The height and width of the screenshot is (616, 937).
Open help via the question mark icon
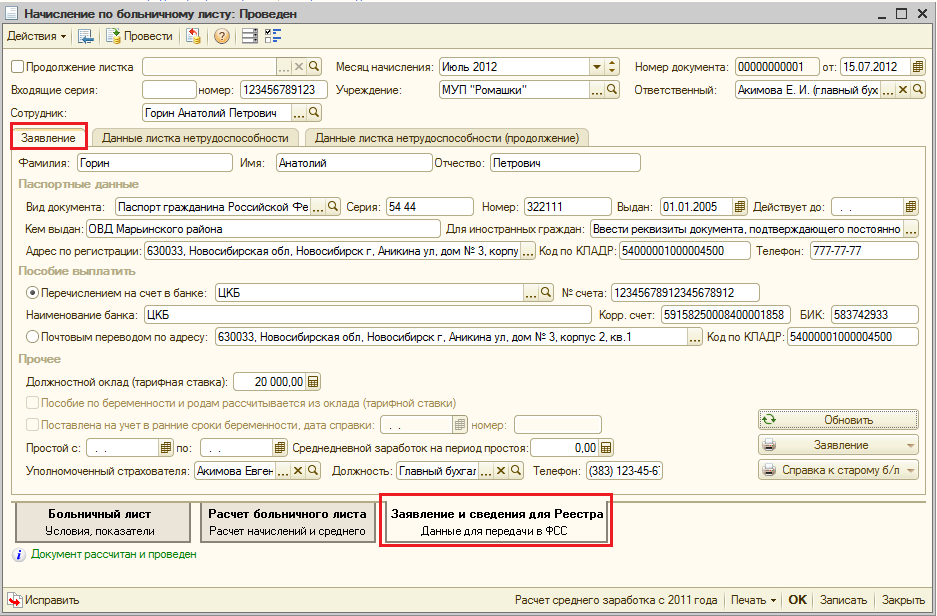pos(222,36)
